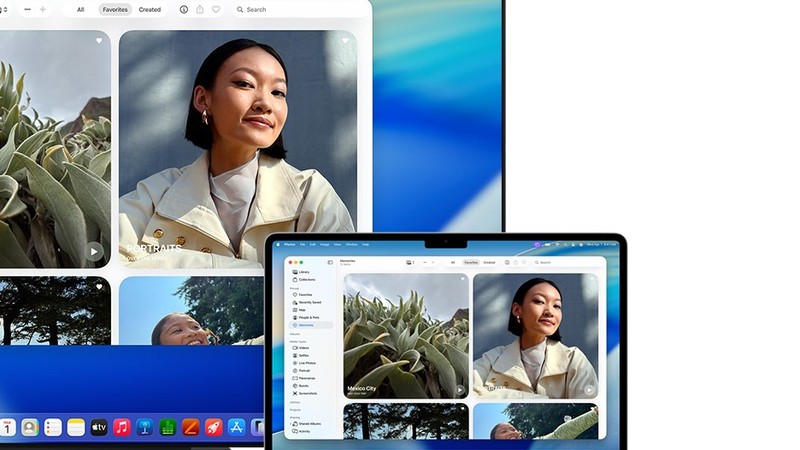Open Notes app in the dock
The image size is (800, 450).
76,428
